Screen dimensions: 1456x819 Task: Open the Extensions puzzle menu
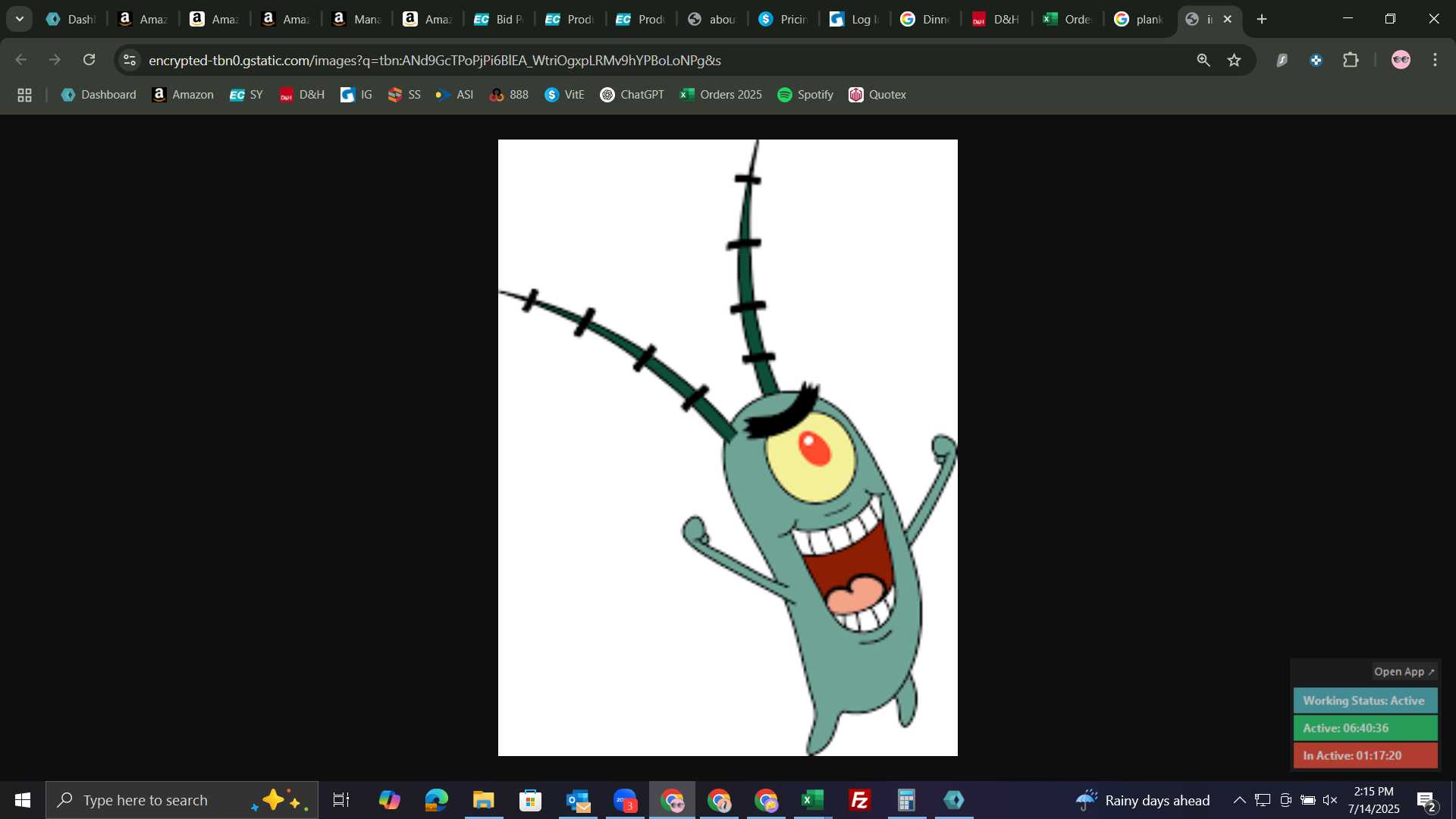[1351, 60]
